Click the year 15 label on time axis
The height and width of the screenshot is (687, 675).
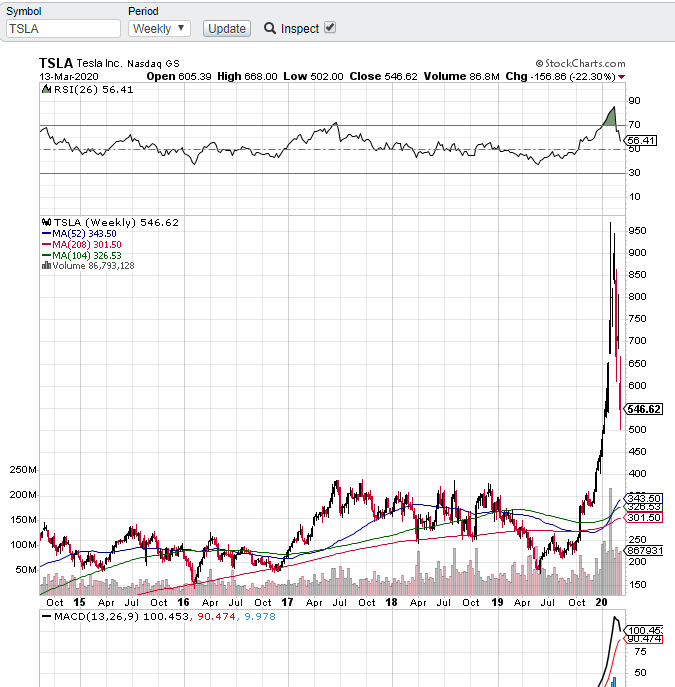[79, 602]
